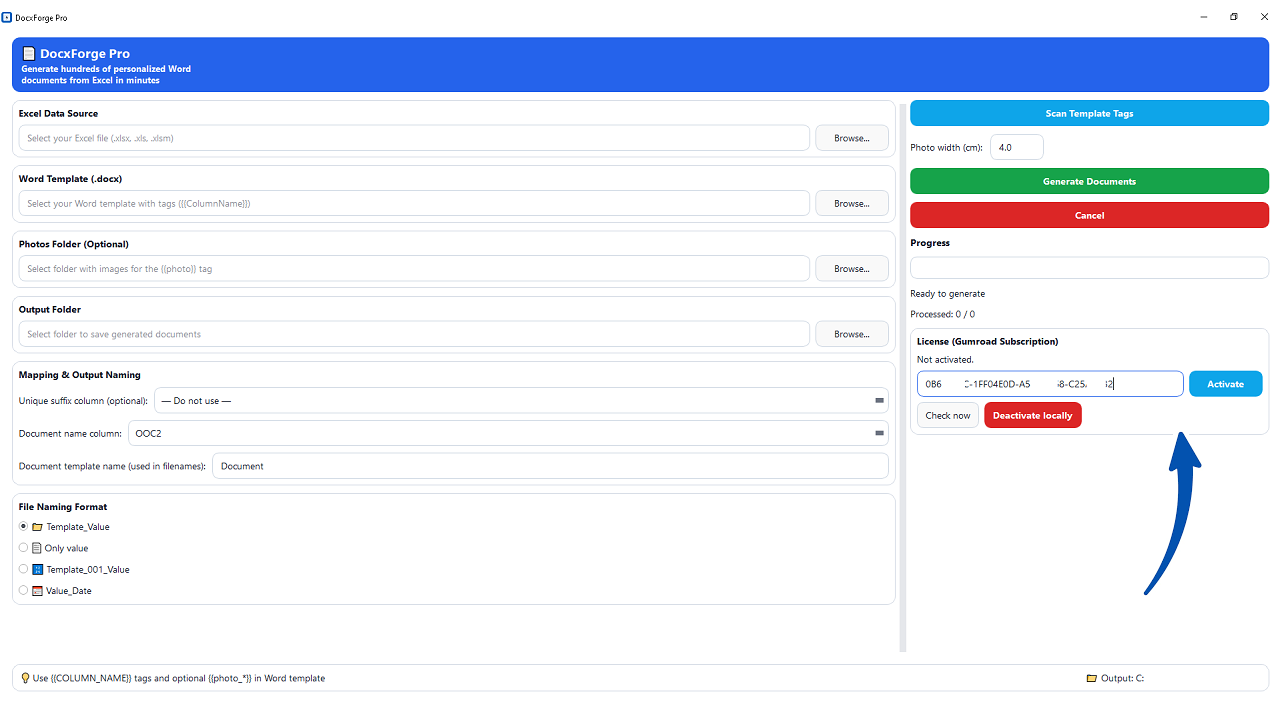Click the Progress bar area

pyautogui.click(x=1089, y=267)
